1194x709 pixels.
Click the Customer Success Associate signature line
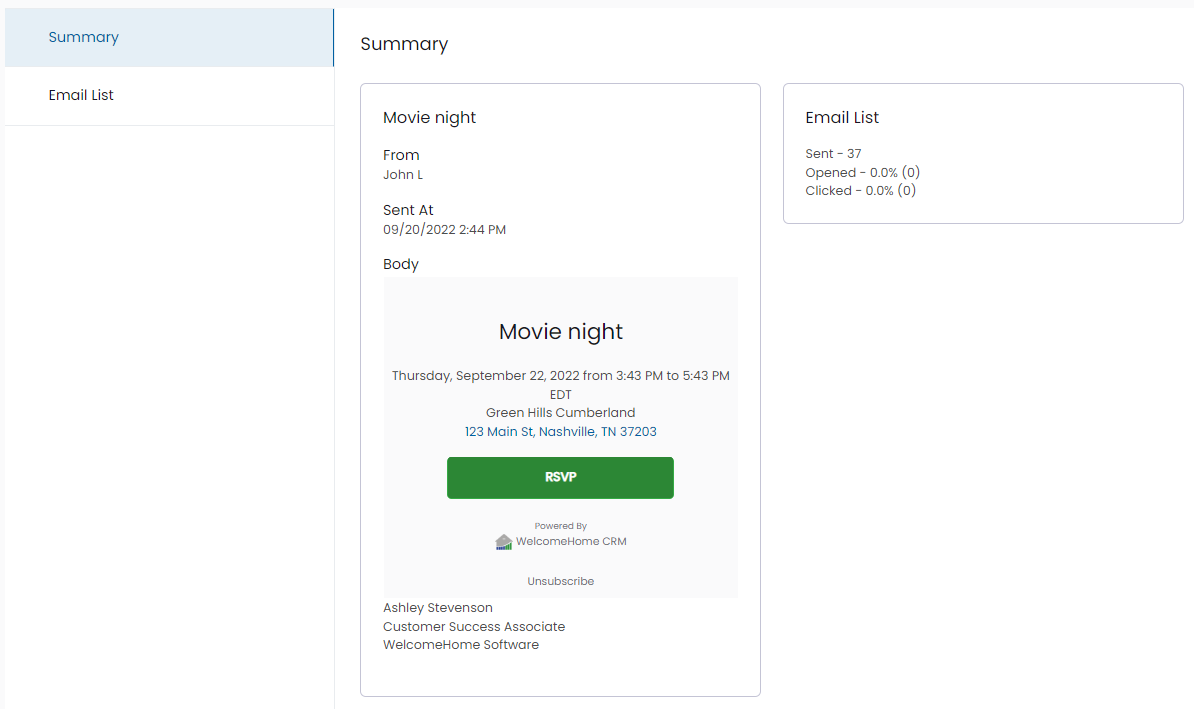tap(474, 627)
